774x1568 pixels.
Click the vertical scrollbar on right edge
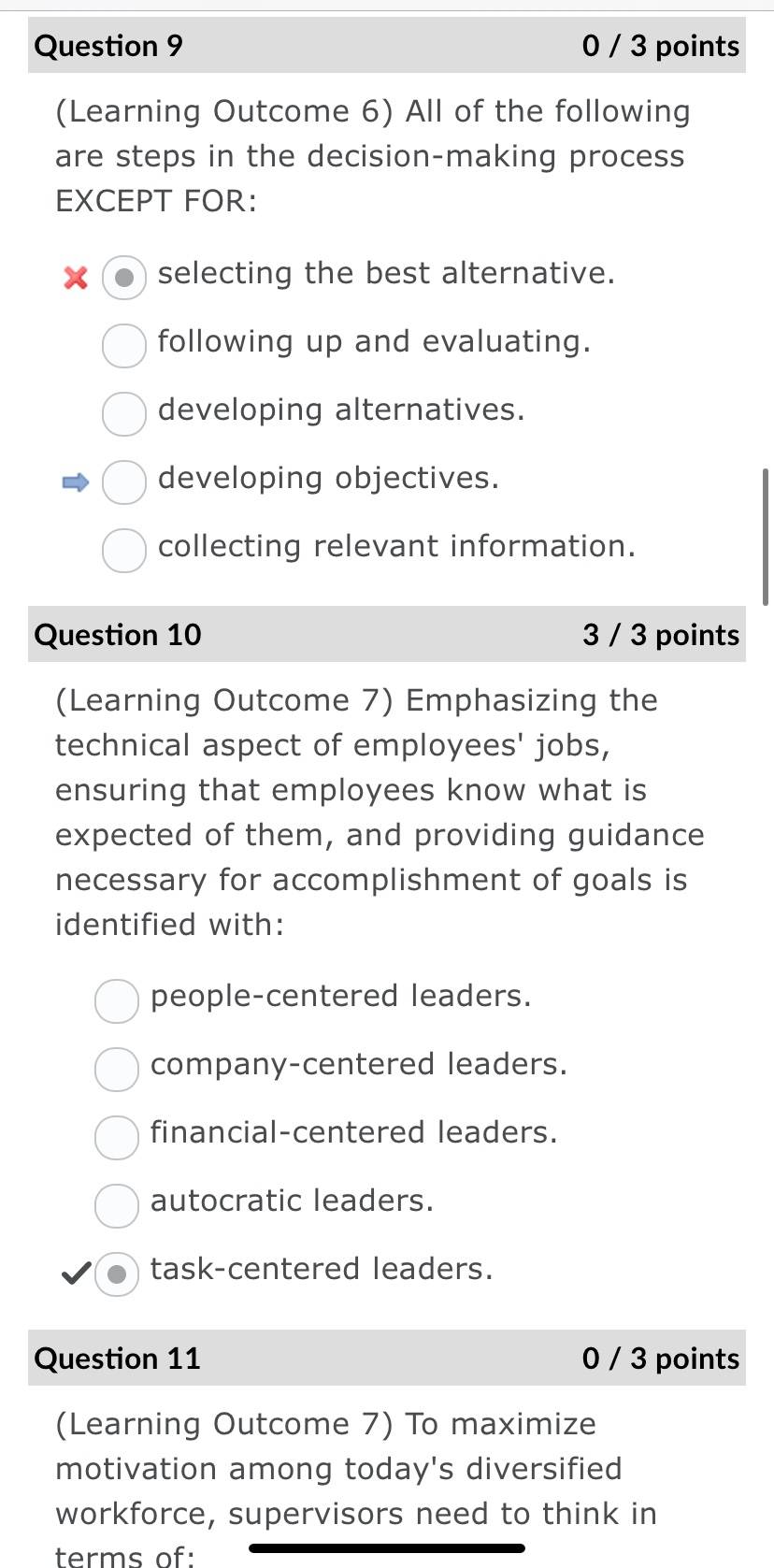click(x=767, y=538)
